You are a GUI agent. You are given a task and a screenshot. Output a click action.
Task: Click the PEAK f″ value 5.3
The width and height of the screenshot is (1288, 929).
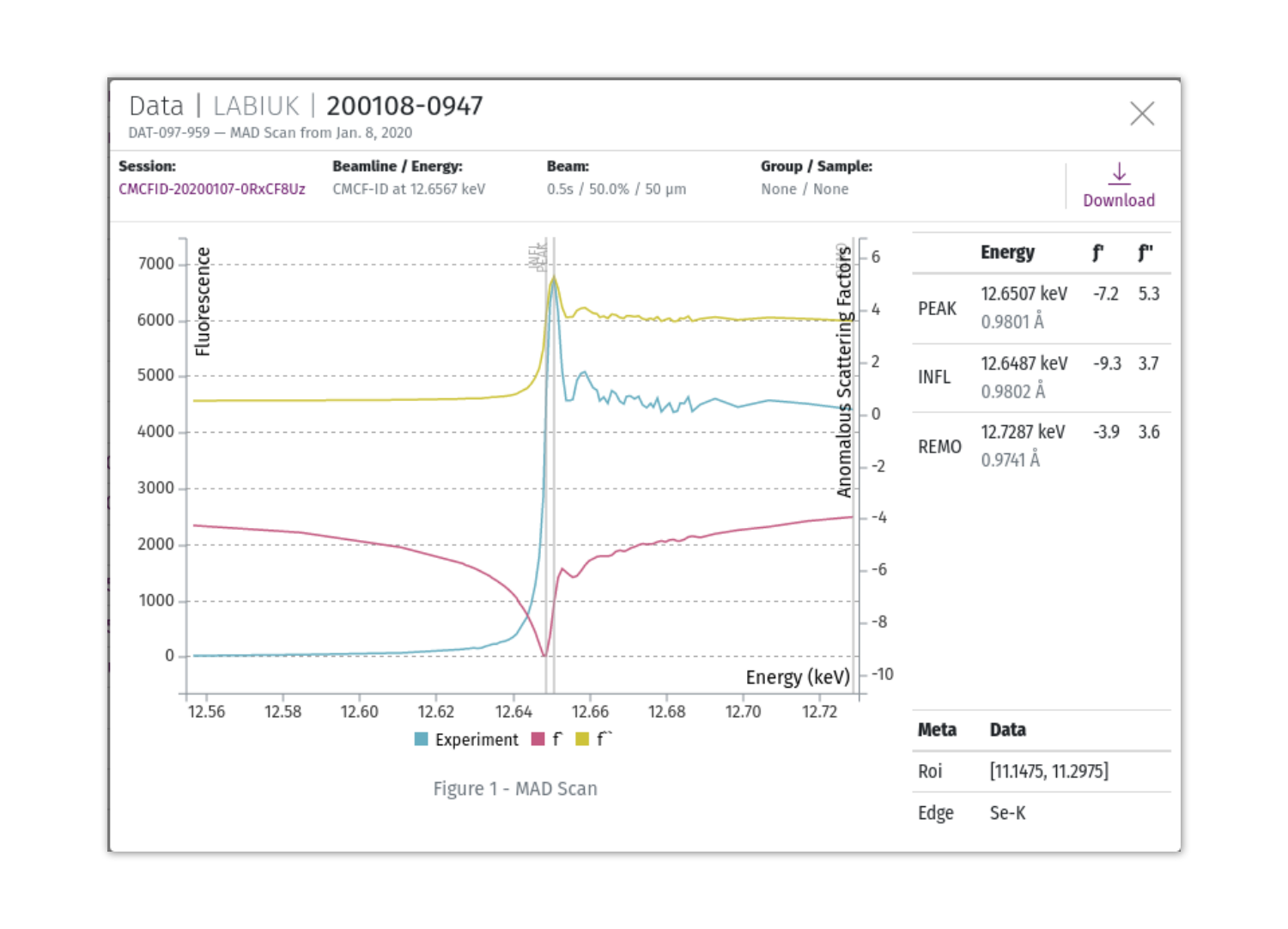(x=1149, y=294)
